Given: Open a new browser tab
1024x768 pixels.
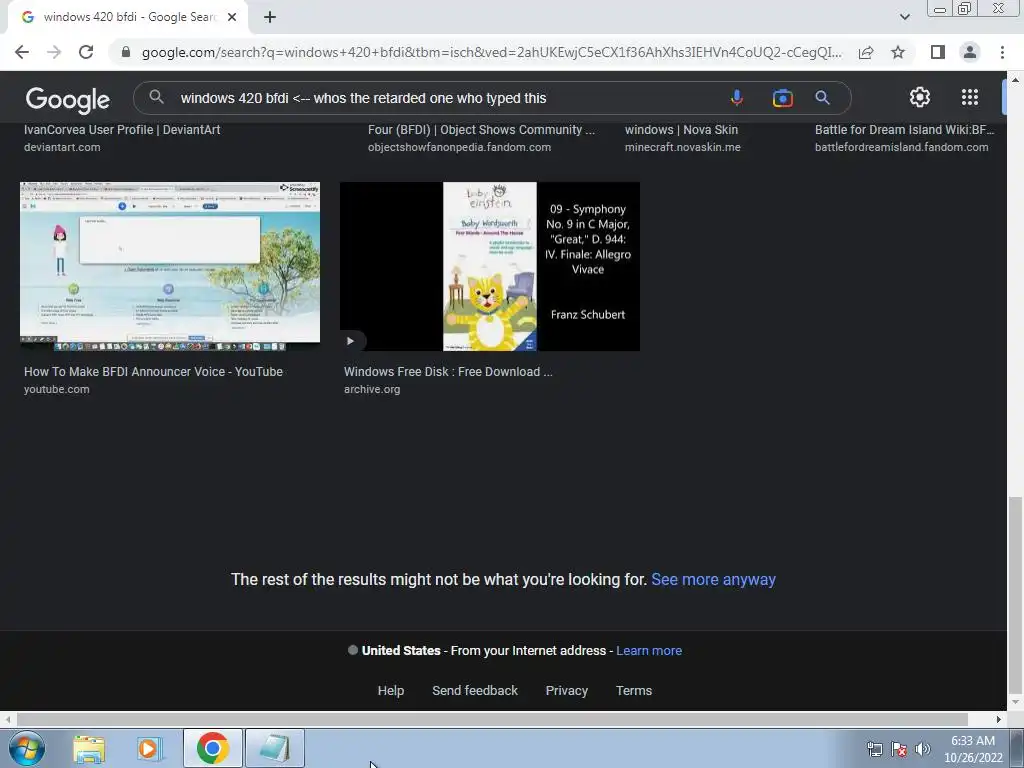Looking at the screenshot, I should point(270,17).
